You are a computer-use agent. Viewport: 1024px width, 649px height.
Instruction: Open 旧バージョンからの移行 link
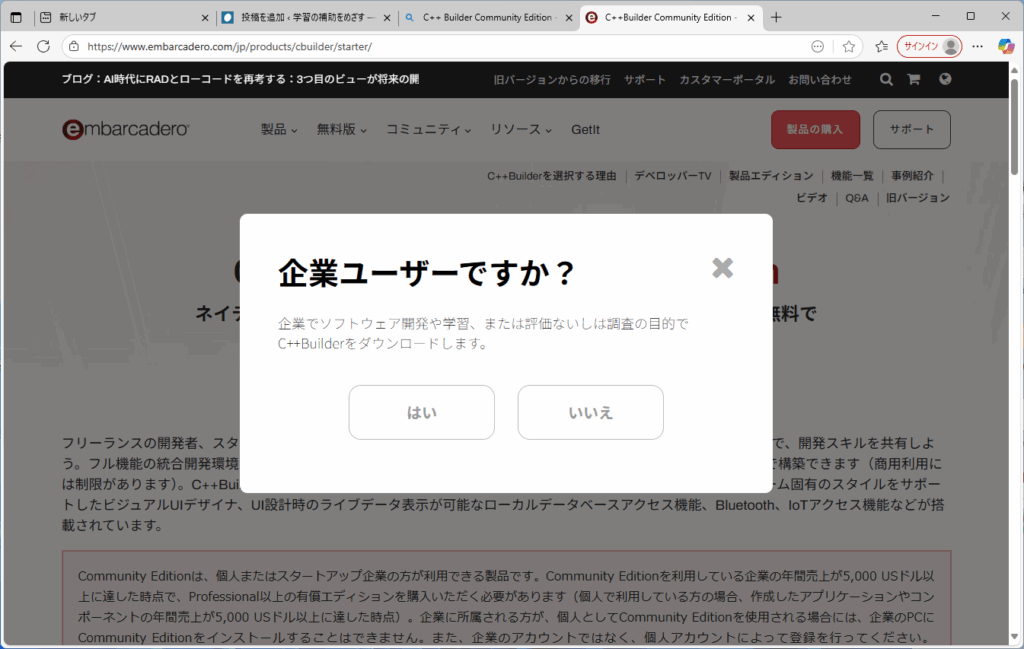click(552, 80)
